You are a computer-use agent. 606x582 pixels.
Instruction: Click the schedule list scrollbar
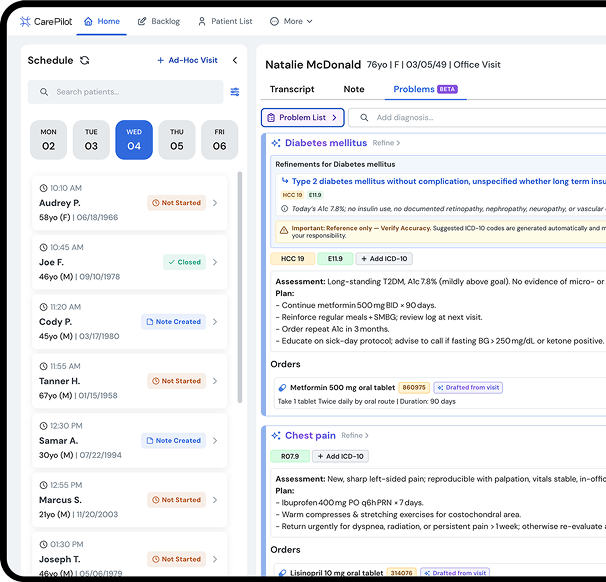240,288
